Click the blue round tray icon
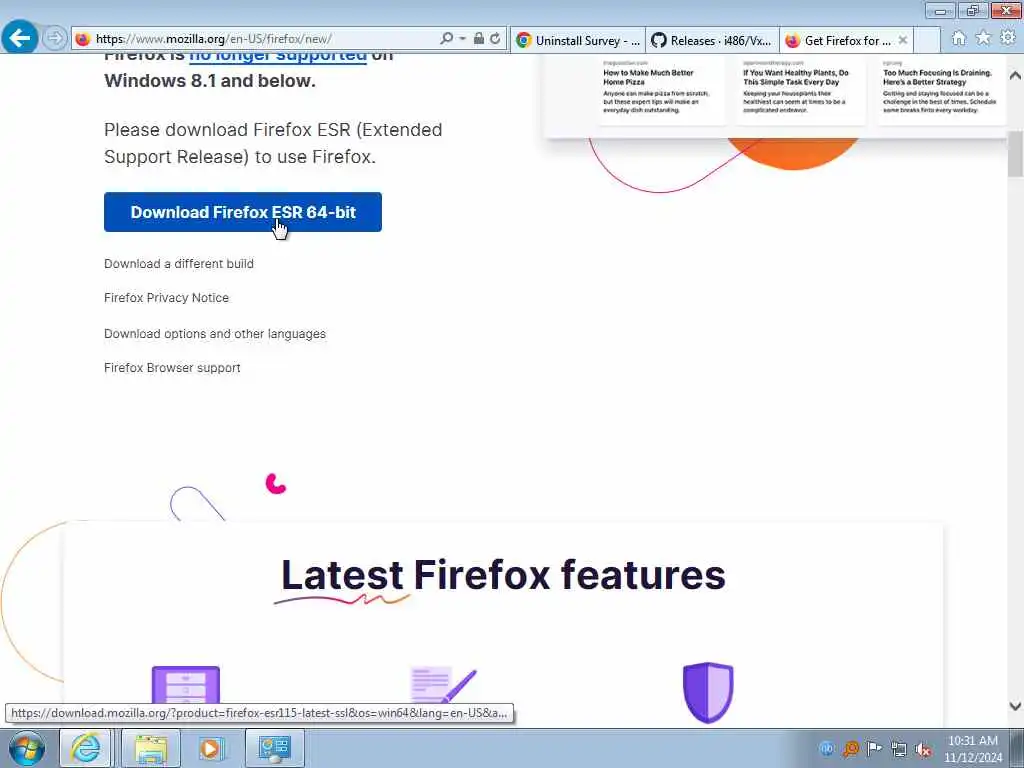Viewport: 1024px width, 768px height. (826, 749)
